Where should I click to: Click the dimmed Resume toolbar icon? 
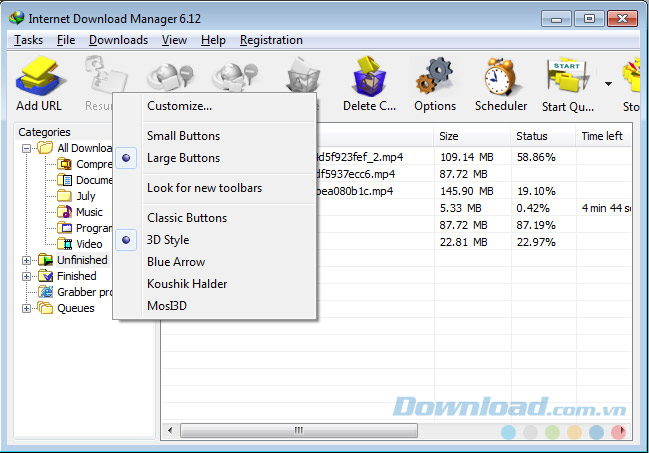pos(105,77)
